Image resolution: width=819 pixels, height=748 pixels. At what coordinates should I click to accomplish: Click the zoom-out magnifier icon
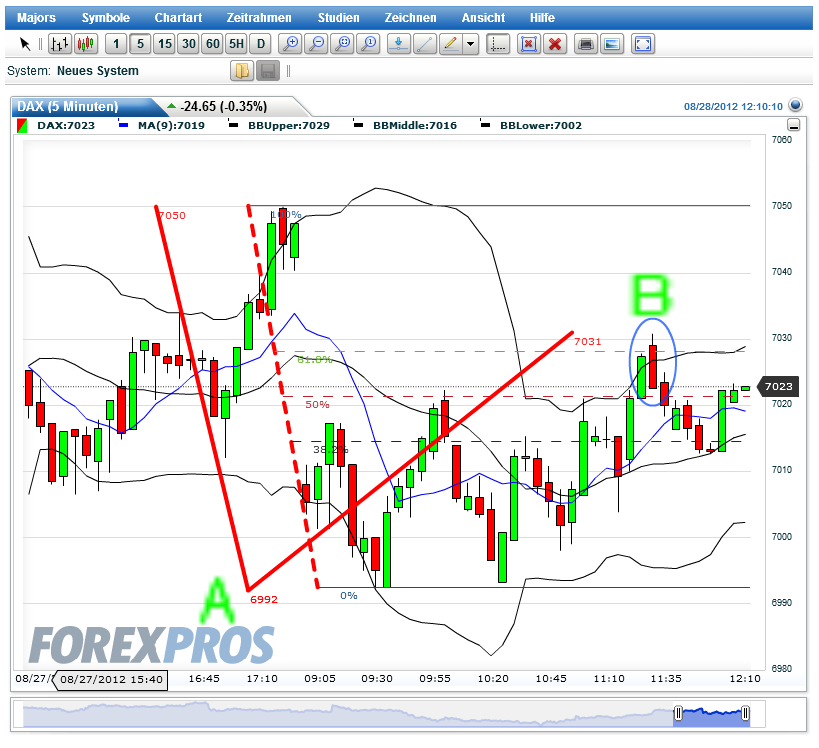tap(317, 44)
